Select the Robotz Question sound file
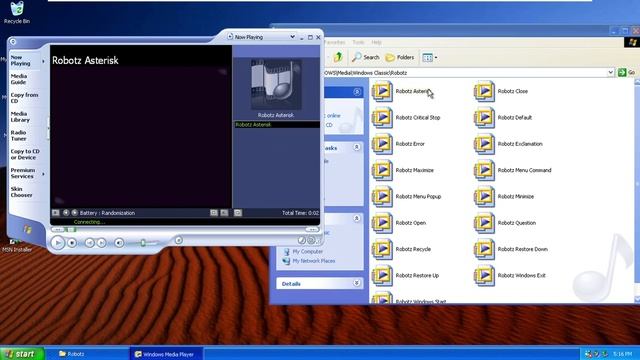Image resolution: width=640 pixels, height=360 pixels. click(505, 223)
